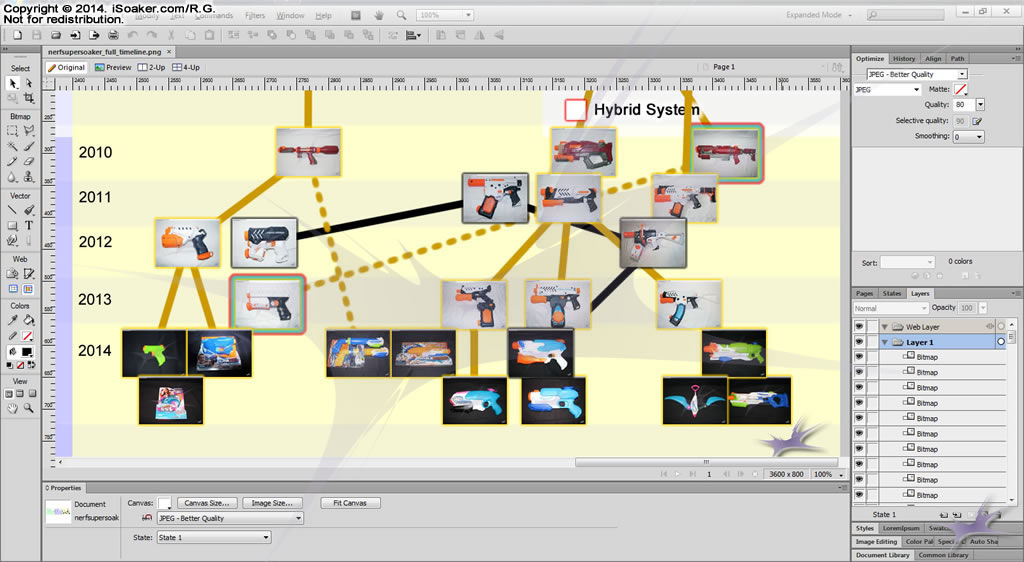
Task: Select the Magic Wand tool
Action: tap(12, 146)
